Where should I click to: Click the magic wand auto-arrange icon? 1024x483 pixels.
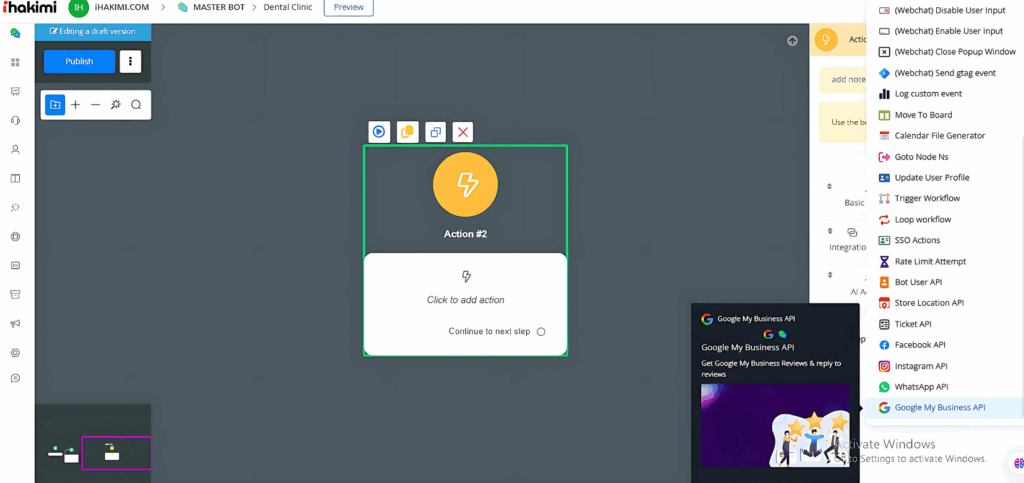116,105
